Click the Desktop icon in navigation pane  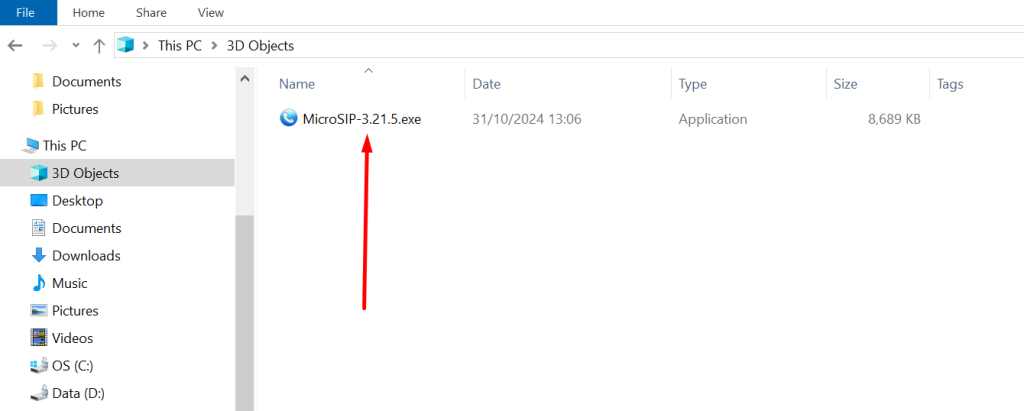(x=39, y=201)
